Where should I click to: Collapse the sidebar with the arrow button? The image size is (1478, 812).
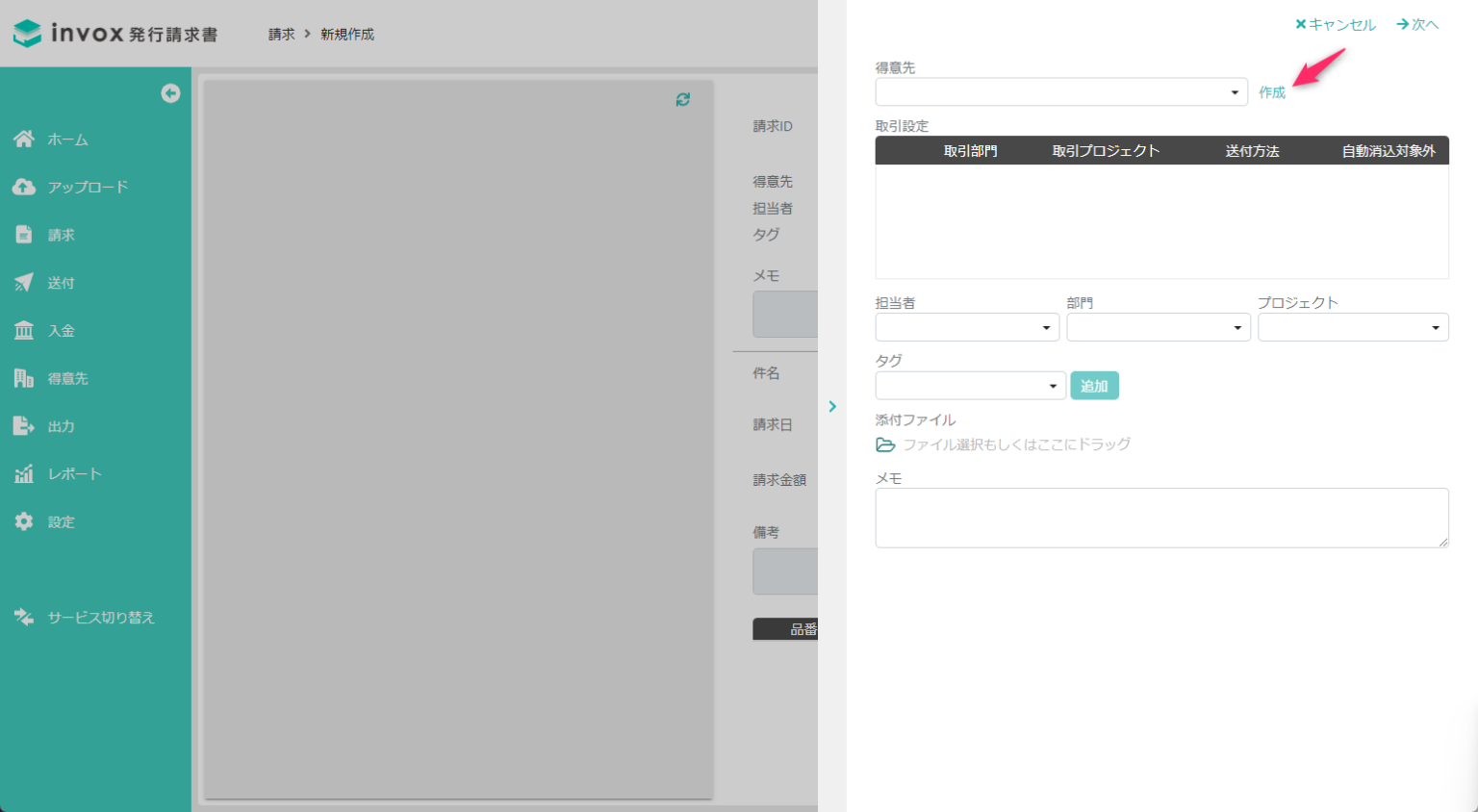click(170, 92)
